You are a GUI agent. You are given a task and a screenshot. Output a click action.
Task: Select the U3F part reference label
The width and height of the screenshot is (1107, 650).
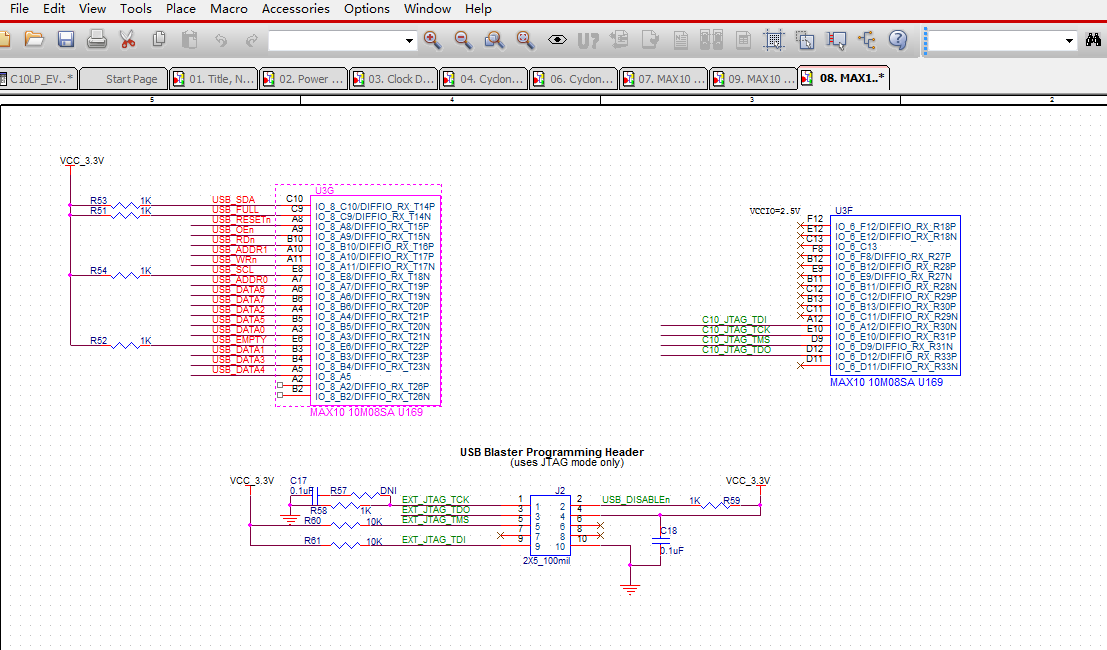coord(844,210)
